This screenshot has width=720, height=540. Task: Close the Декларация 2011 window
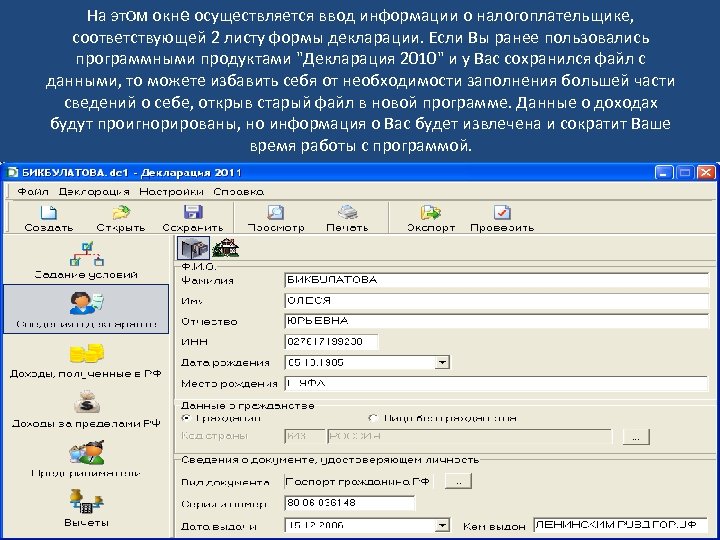(x=706, y=173)
